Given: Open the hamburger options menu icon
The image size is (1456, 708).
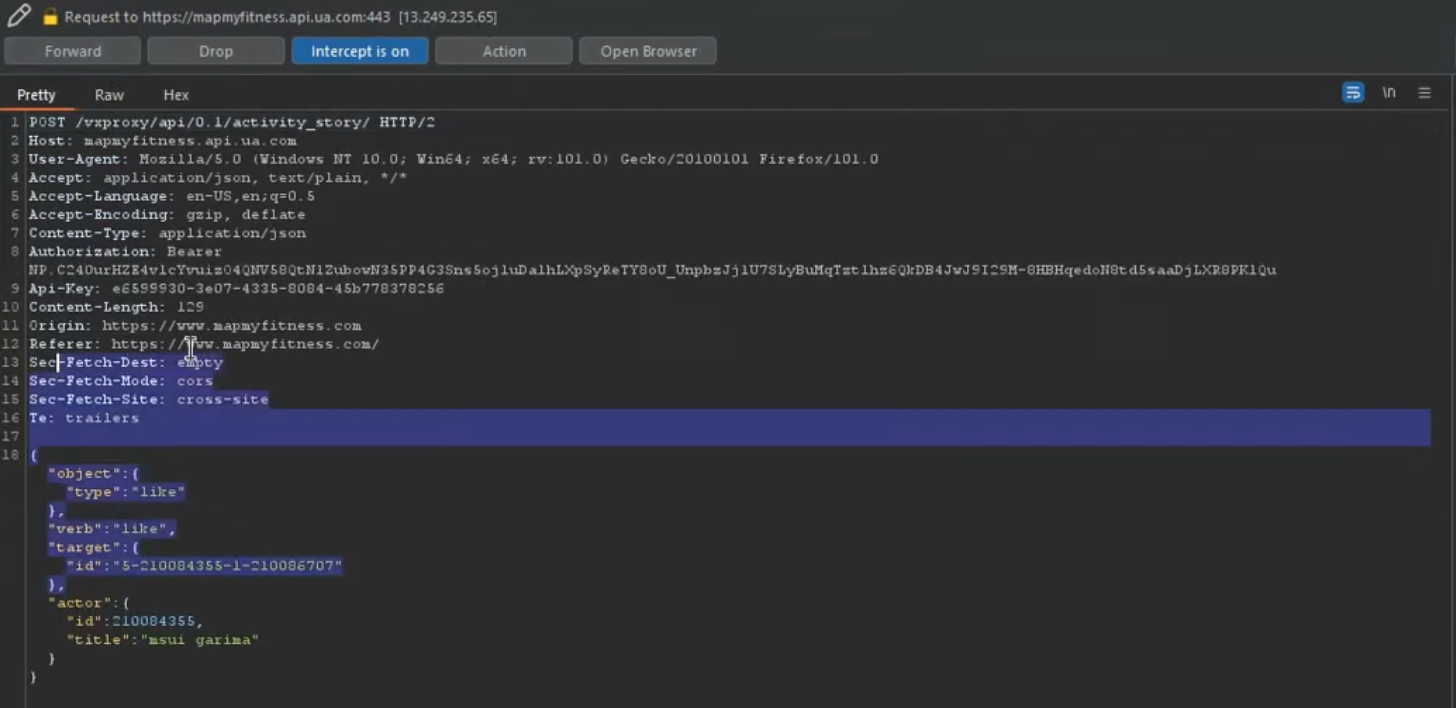Looking at the screenshot, I should (x=1424, y=93).
